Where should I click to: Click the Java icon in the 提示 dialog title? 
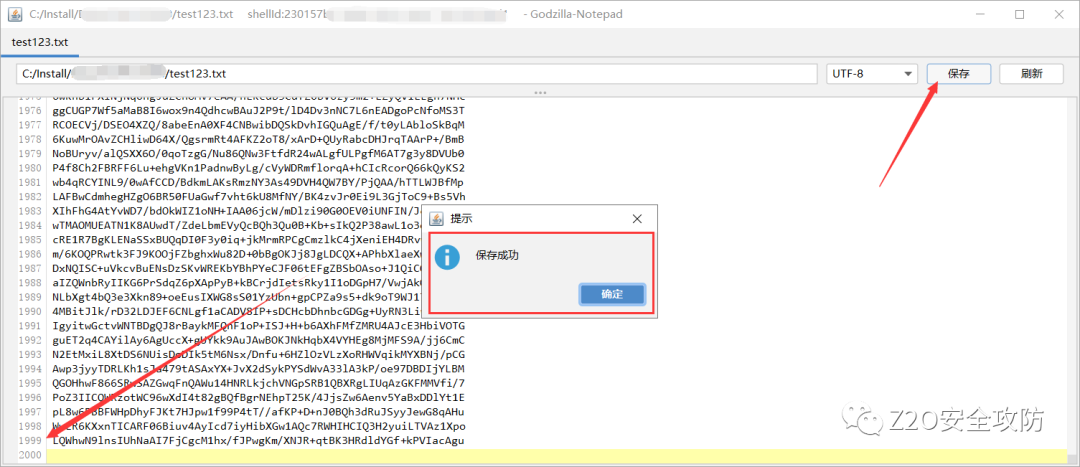tap(437, 219)
